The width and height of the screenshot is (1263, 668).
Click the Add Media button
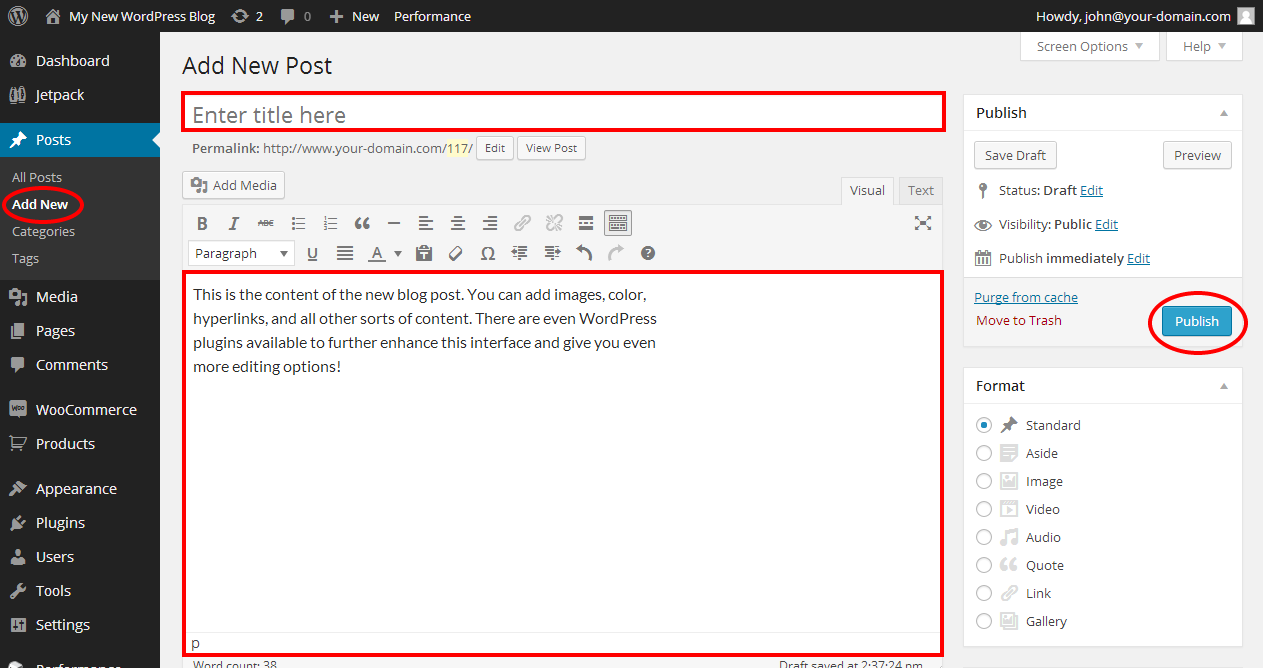tap(233, 185)
